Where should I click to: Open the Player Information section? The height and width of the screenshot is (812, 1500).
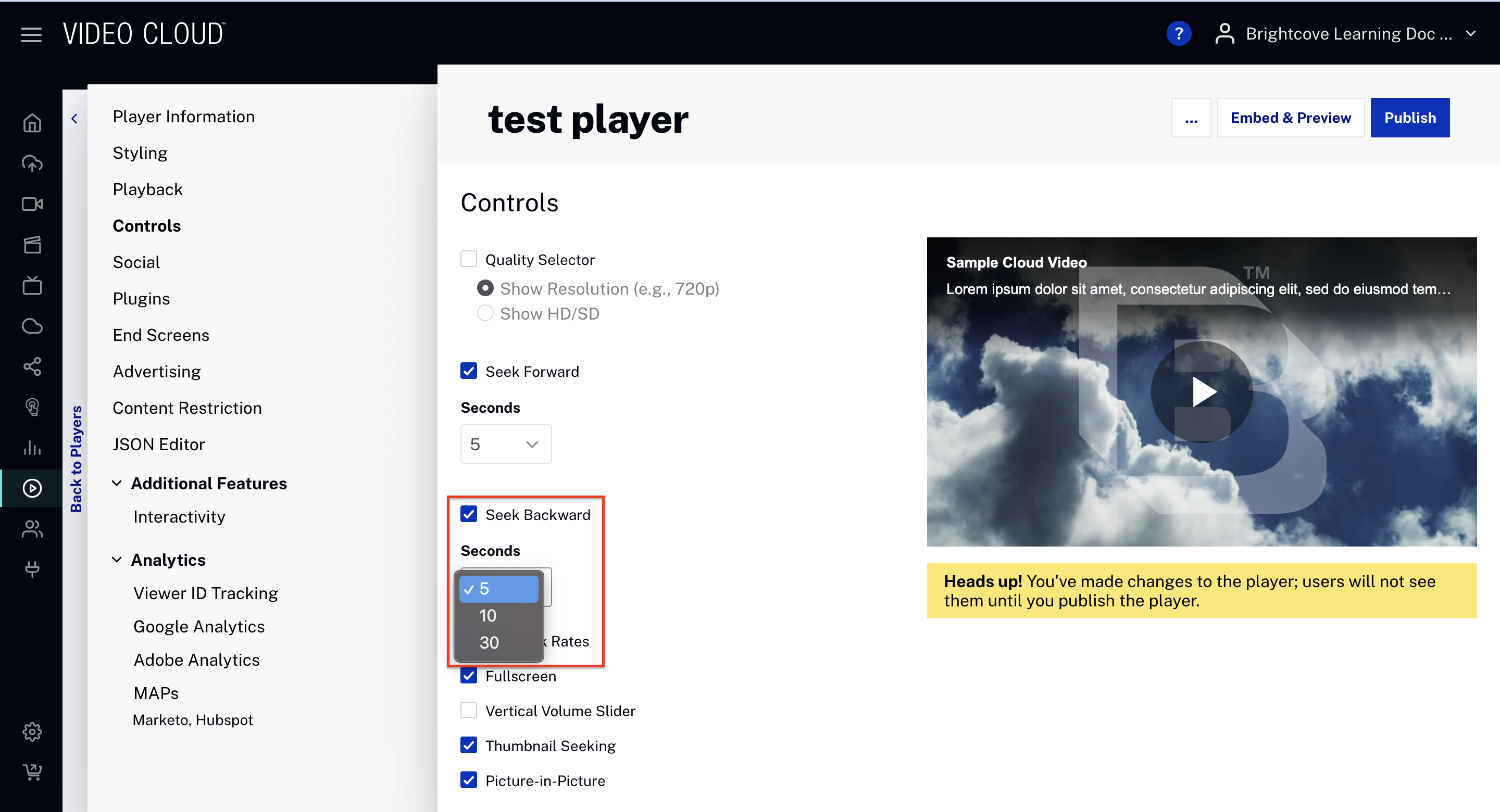click(183, 117)
